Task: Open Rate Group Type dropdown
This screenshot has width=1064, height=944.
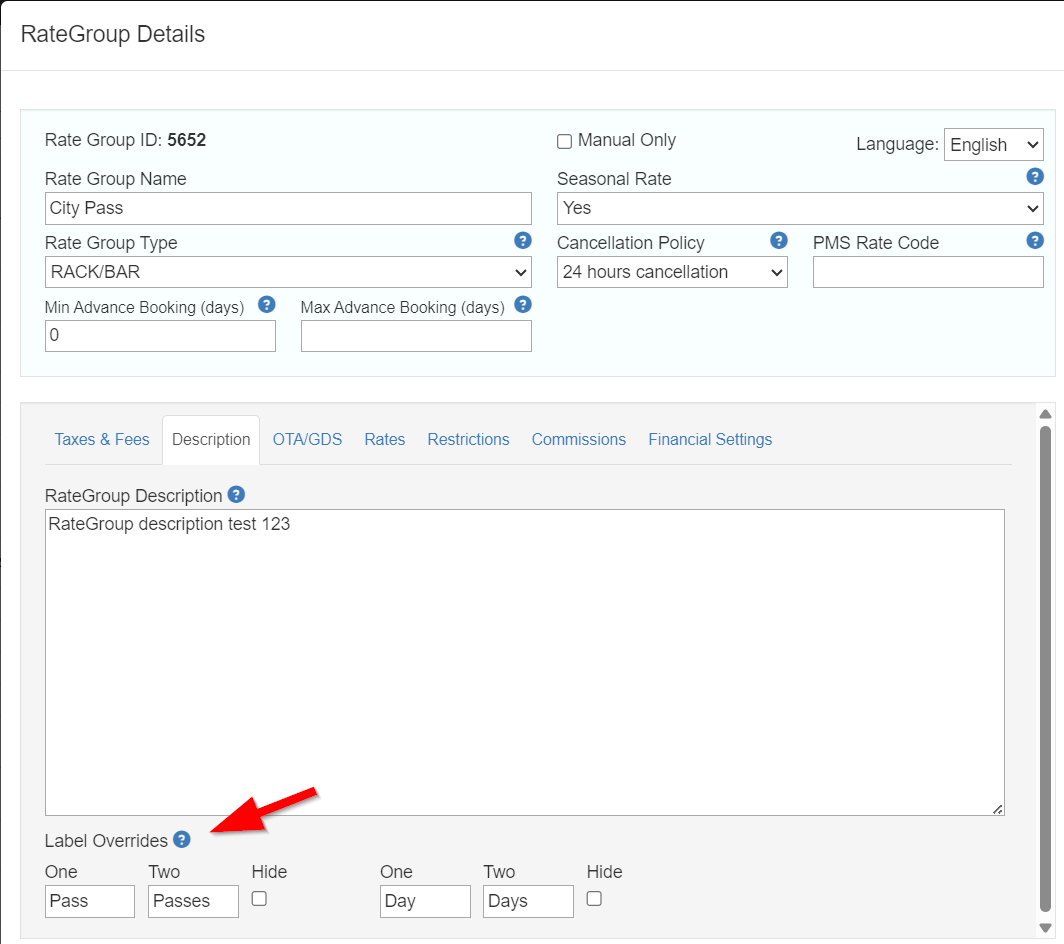Action: click(288, 272)
